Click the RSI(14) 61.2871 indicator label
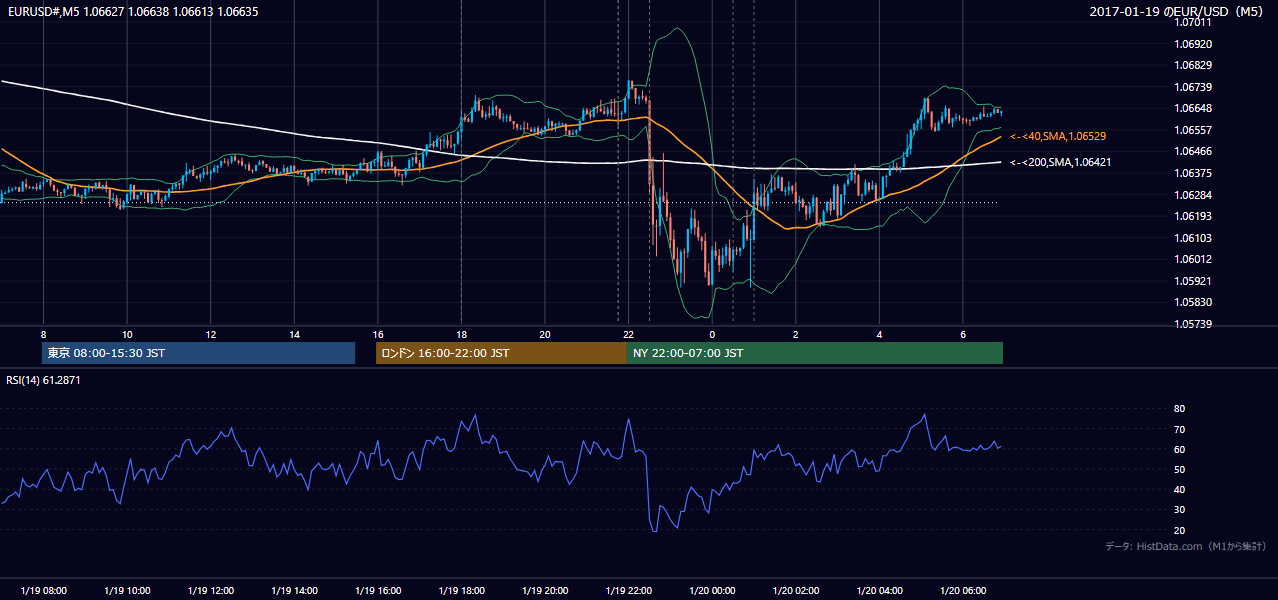Image resolution: width=1278 pixels, height=600 pixels. click(43, 380)
